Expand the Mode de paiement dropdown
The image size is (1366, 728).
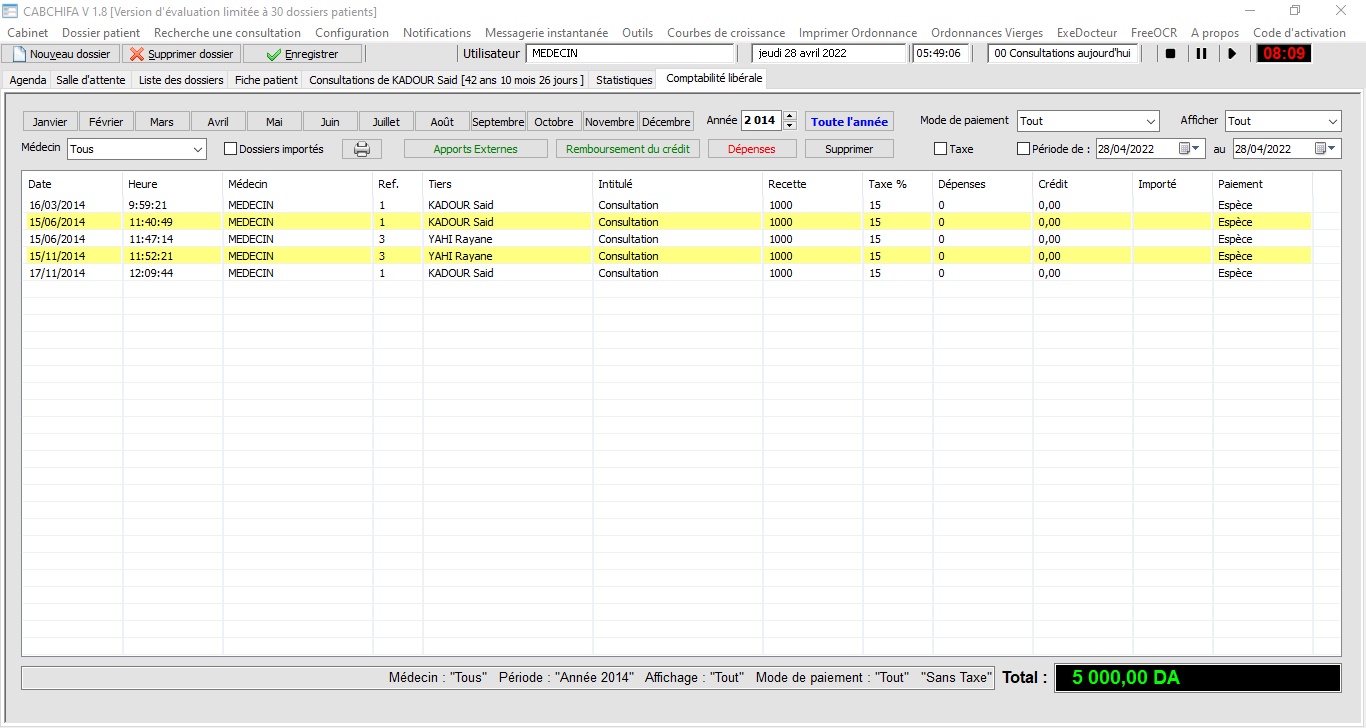[1149, 121]
